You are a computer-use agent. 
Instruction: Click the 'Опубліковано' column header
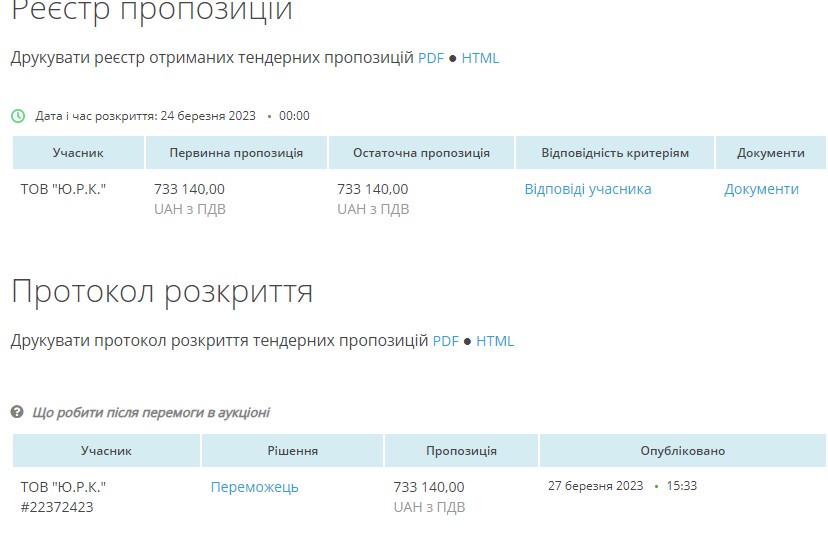682,451
